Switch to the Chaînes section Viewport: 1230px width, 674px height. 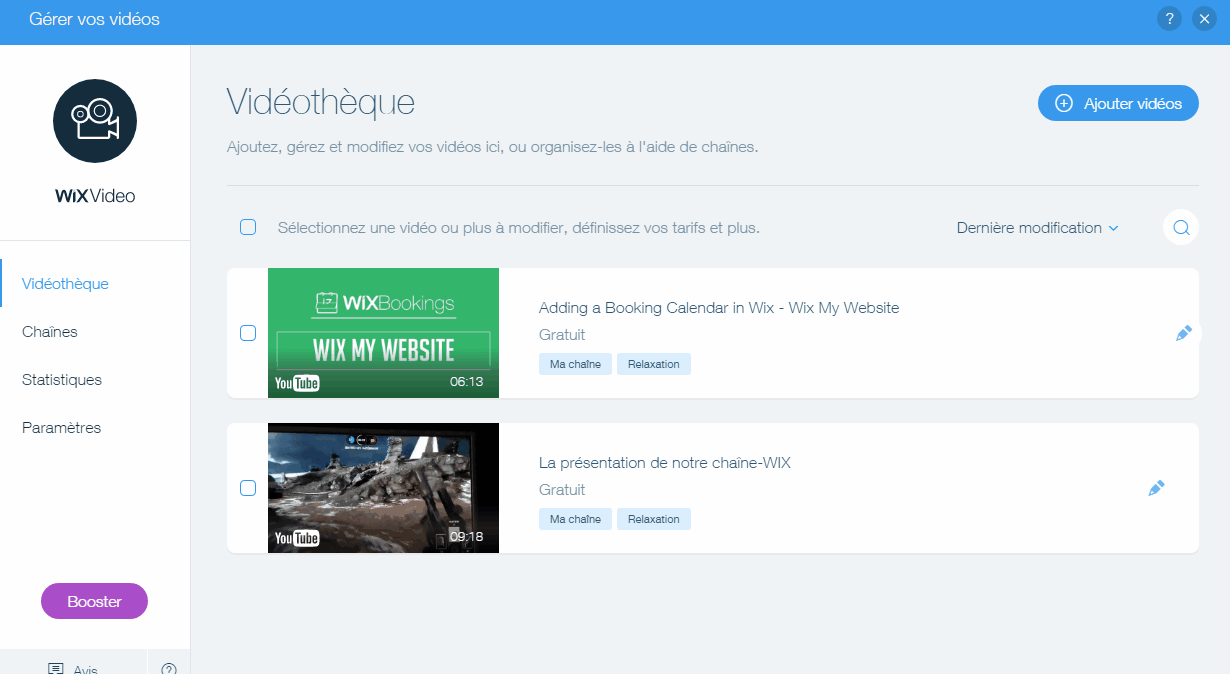(50, 331)
